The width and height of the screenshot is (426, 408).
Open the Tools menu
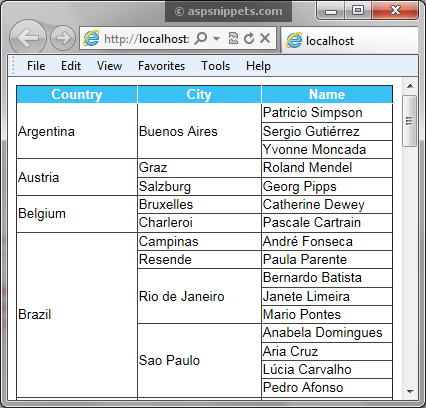pyautogui.click(x=215, y=66)
